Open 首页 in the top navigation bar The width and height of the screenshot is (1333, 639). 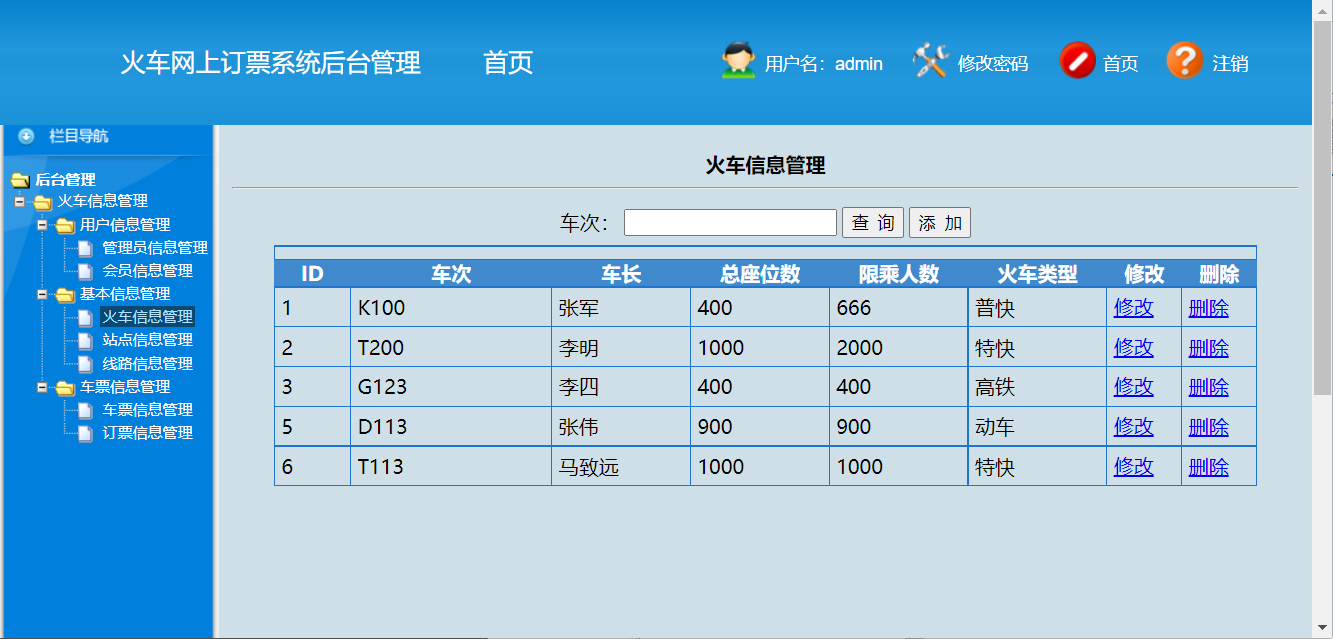509,62
